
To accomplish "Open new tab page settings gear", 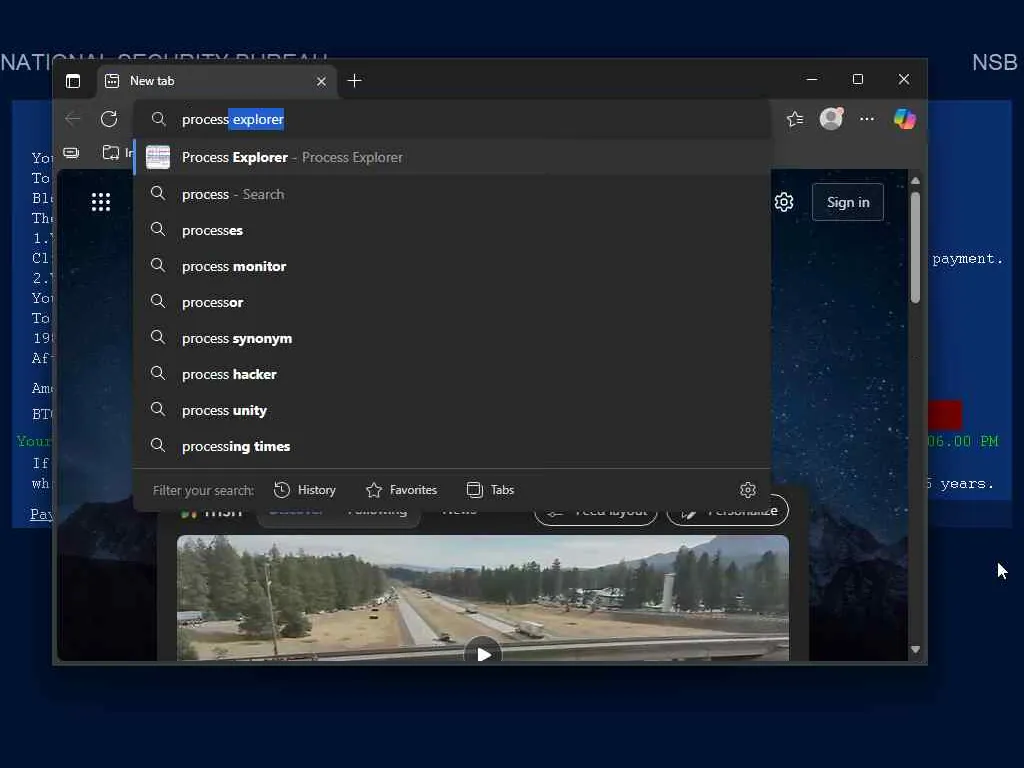I will pos(784,202).
